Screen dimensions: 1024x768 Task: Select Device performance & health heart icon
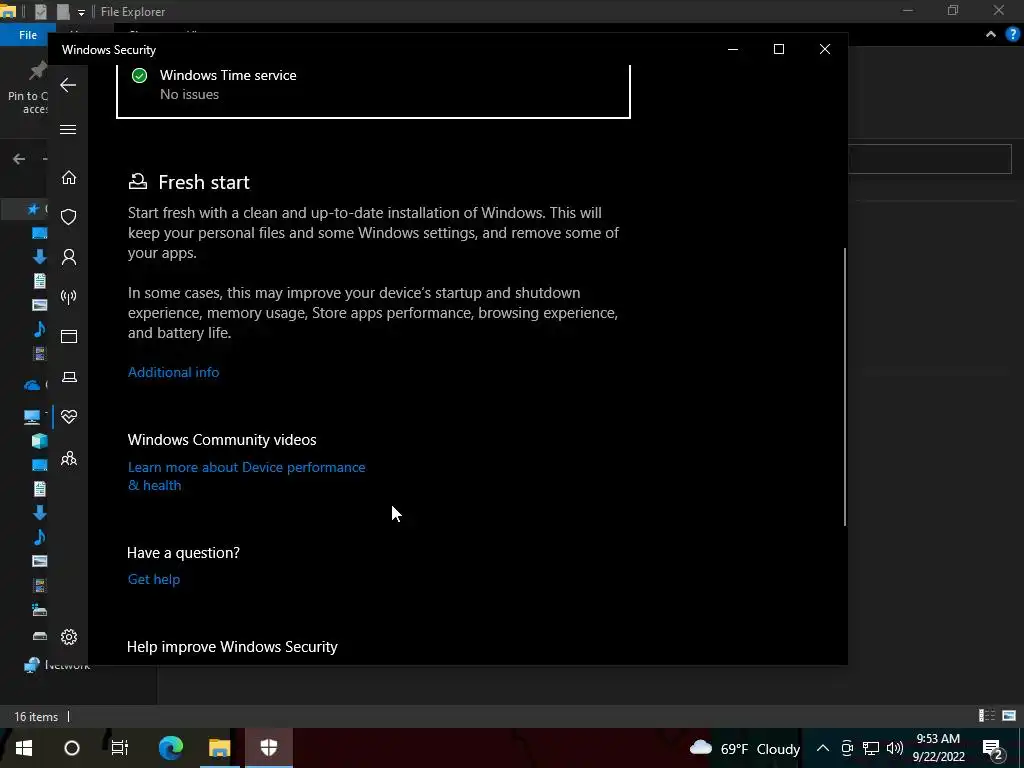point(69,417)
